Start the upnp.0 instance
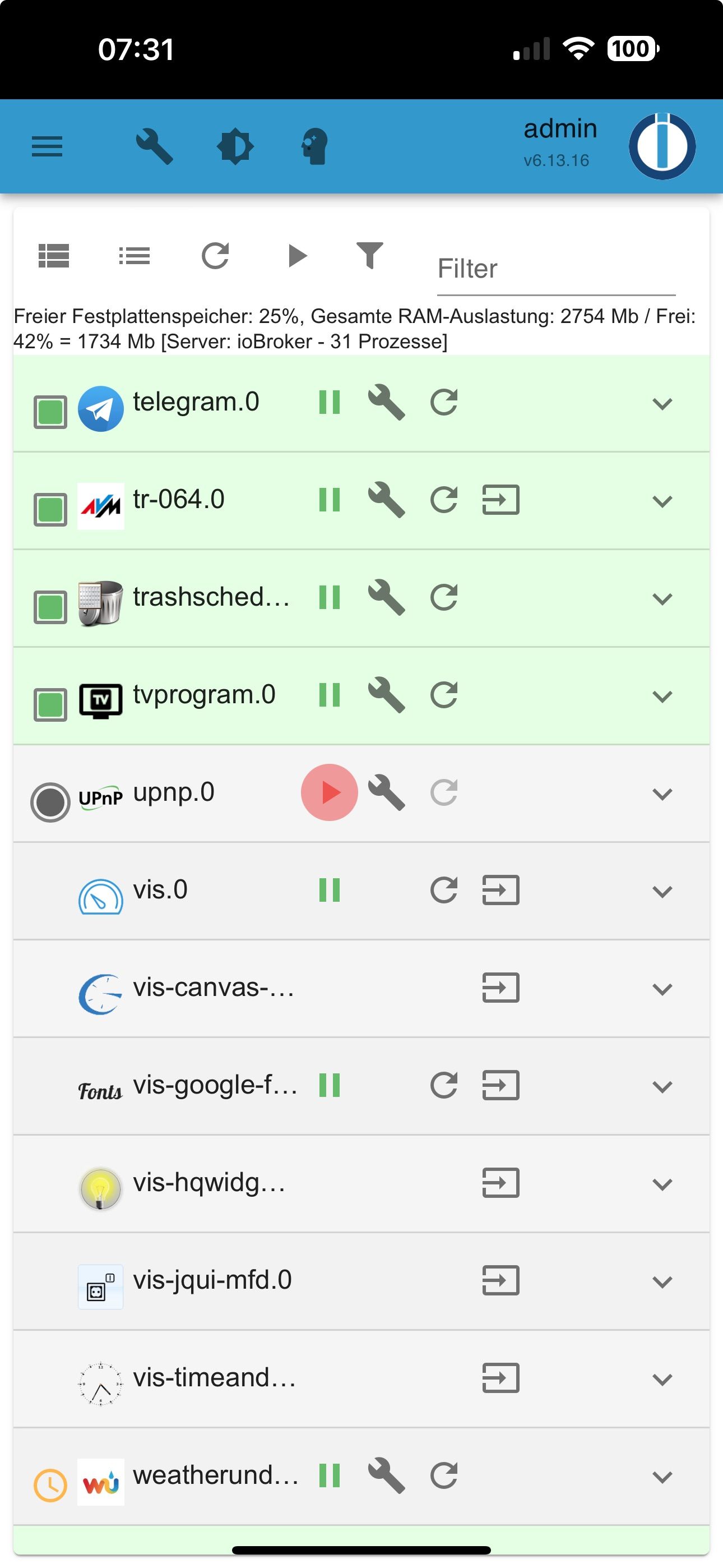Screen dimensions: 723x1568 329,792
